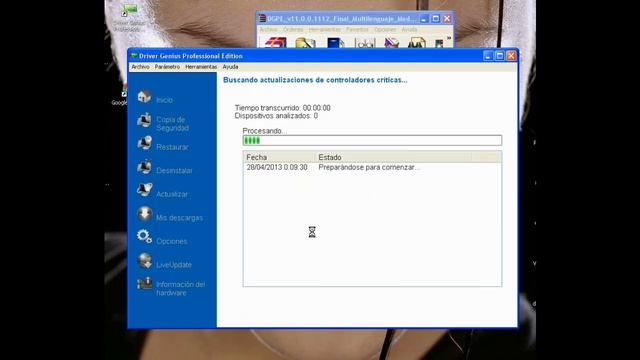Open Archivo menu in Driver Genius

point(140,67)
